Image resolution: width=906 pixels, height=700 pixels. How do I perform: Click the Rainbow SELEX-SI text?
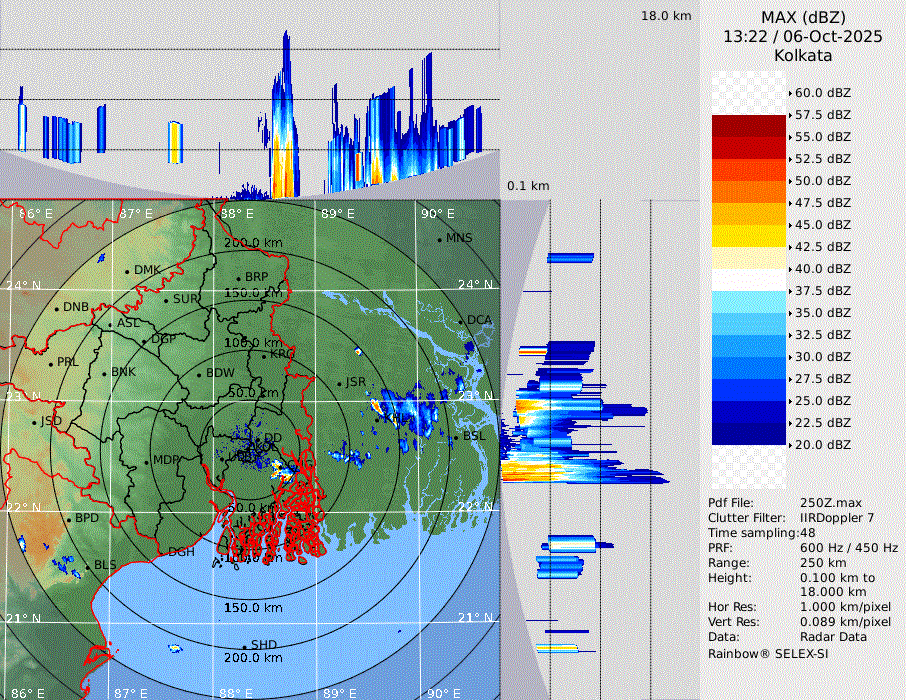[x=768, y=653]
